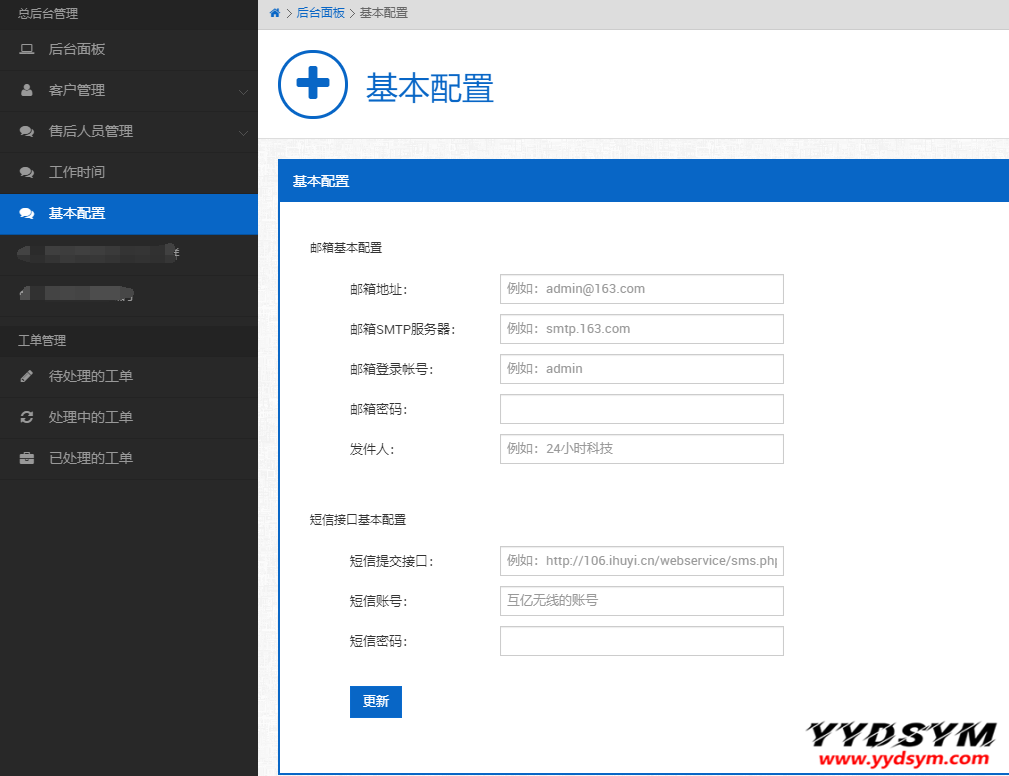Click into the 邮箱密码 field
1009x776 pixels.
641,409
